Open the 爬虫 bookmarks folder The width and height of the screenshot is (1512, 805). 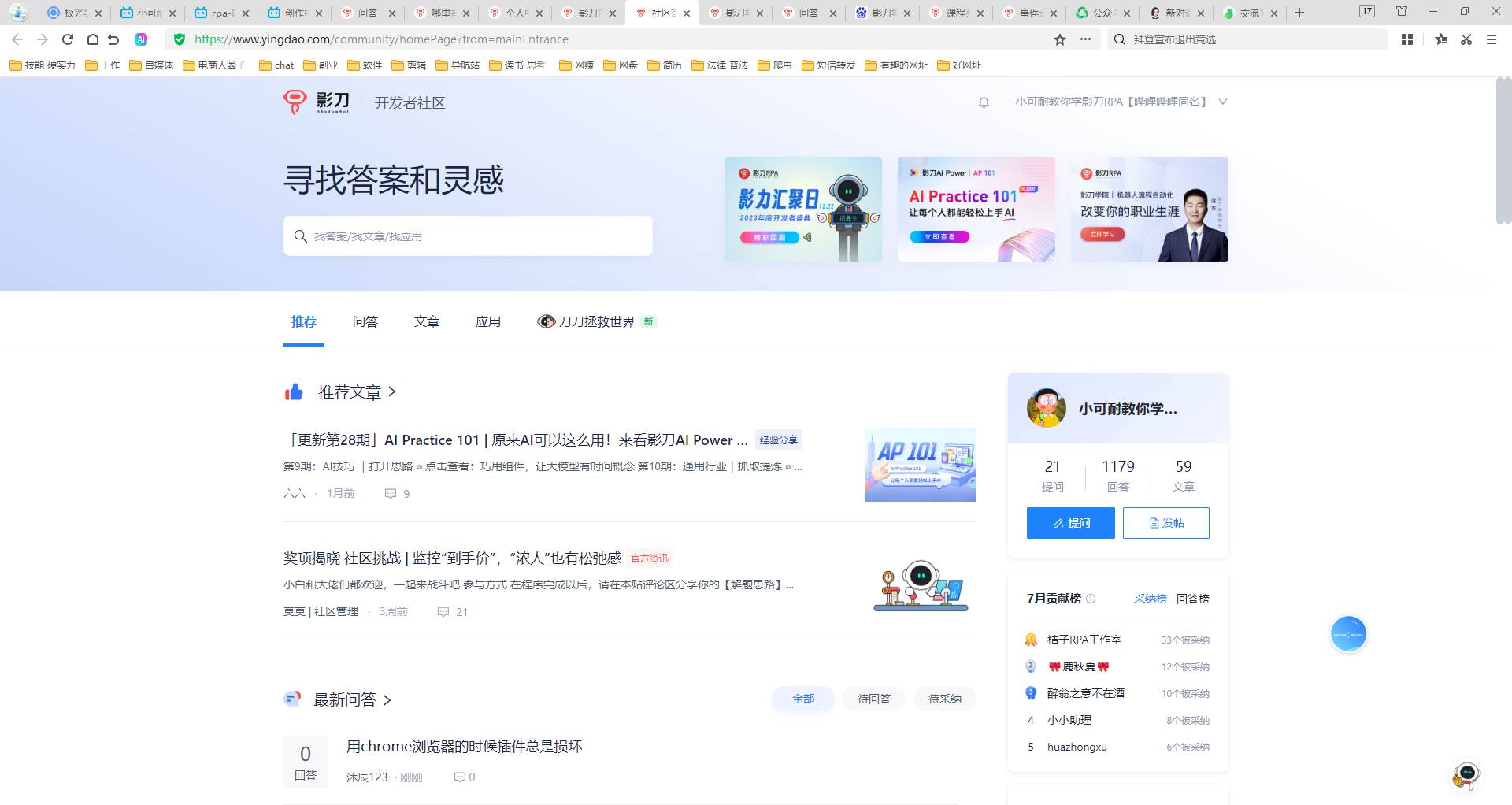[775, 65]
